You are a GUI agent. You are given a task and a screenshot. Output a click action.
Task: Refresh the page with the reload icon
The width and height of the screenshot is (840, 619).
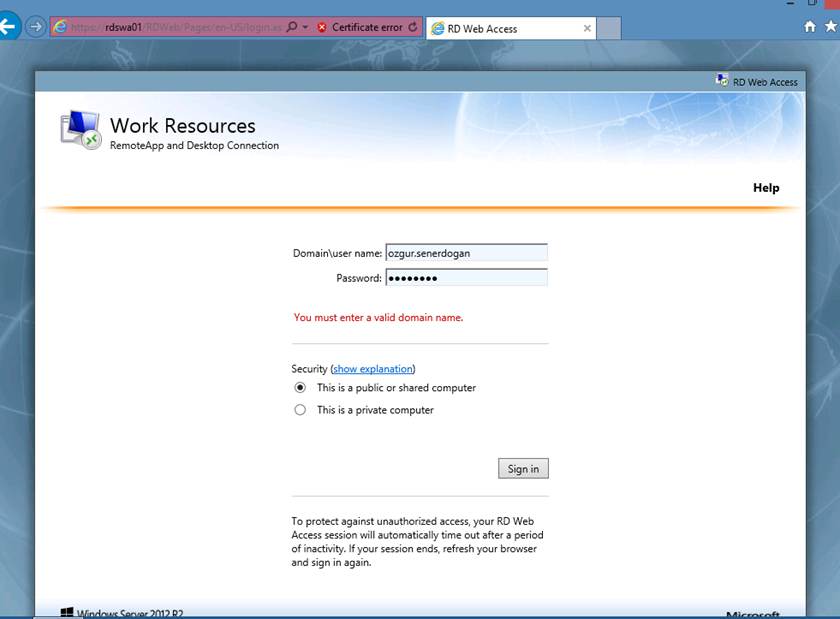coord(412,27)
